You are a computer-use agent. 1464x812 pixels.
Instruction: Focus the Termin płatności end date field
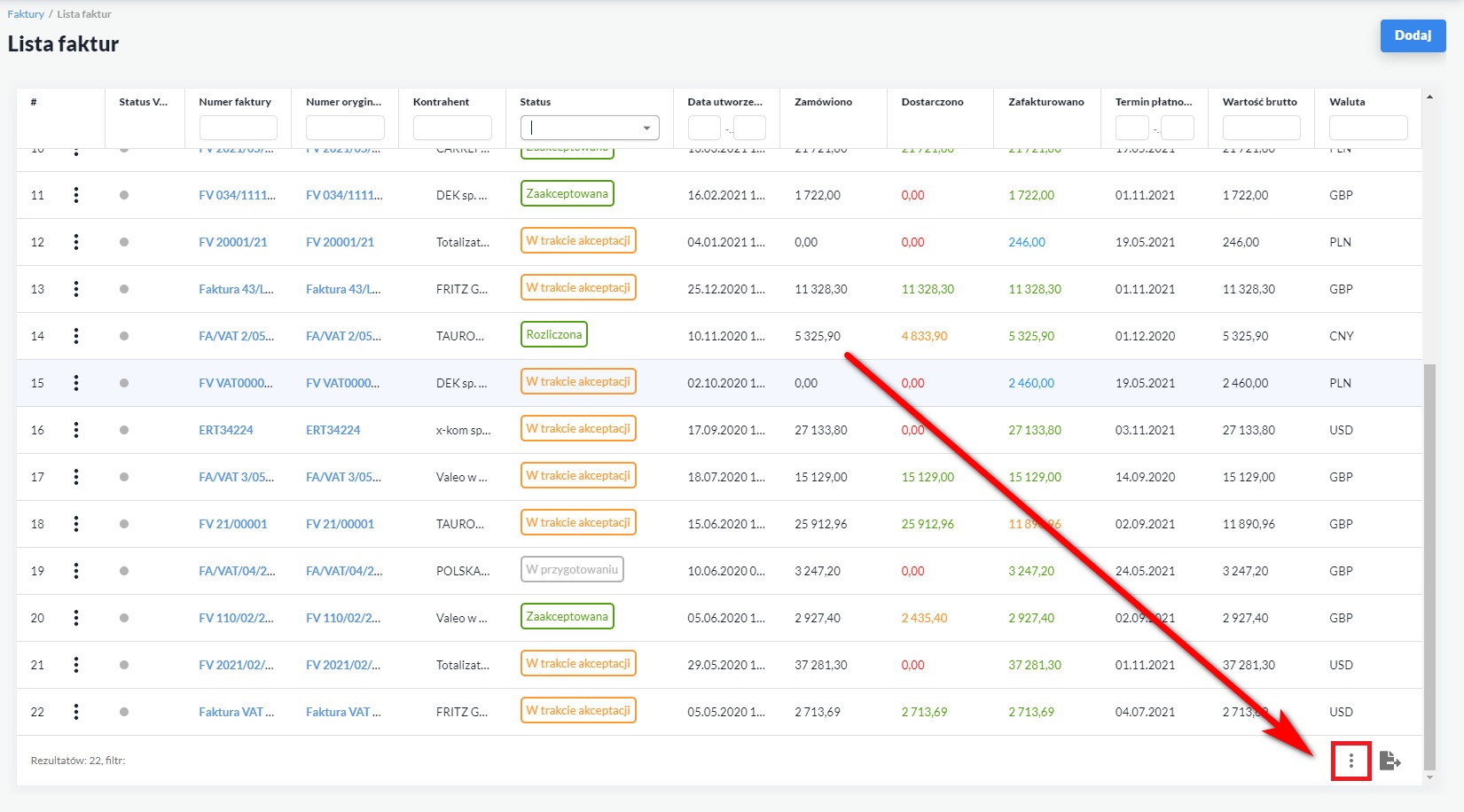(x=1178, y=128)
